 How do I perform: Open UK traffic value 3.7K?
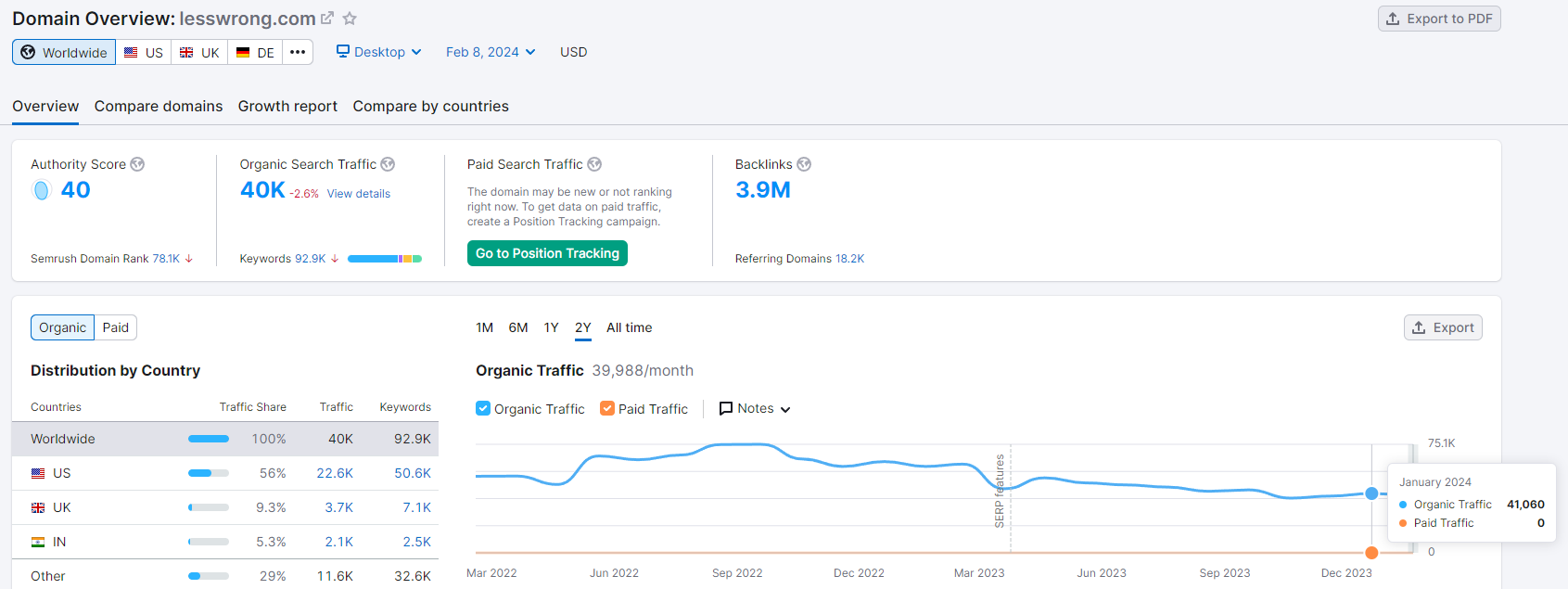pyautogui.click(x=339, y=507)
